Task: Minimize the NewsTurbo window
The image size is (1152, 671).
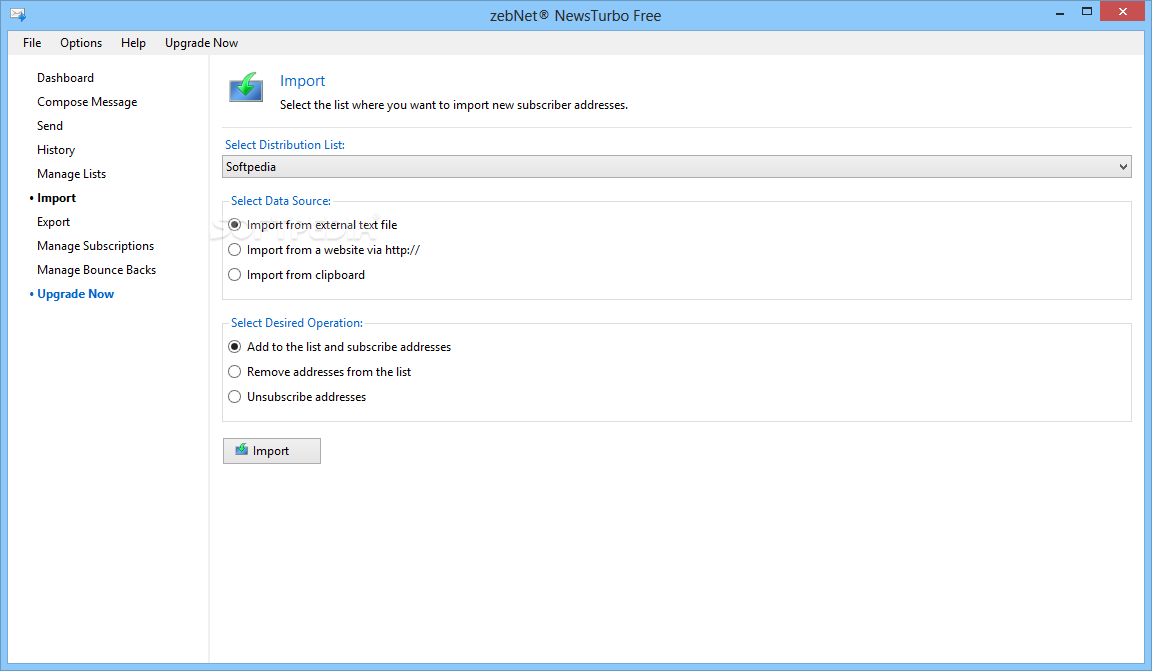Action: [x=1059, y=12]
